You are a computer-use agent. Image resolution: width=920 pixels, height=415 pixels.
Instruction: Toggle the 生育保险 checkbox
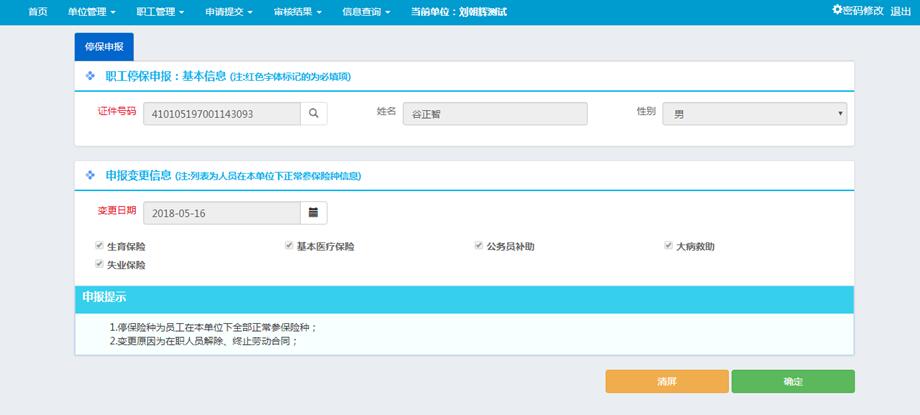[x=99, y=246]
